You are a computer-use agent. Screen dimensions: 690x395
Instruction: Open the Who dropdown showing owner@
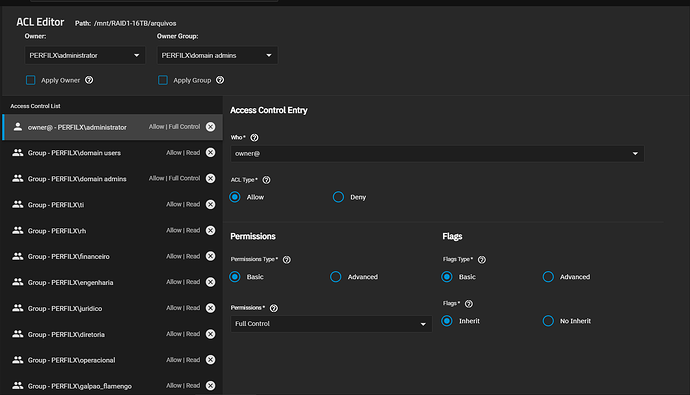[437, 154]
